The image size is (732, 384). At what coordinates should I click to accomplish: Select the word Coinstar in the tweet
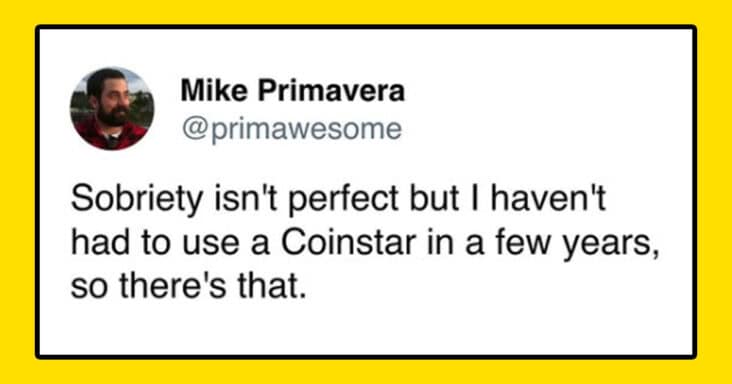pos(348,243)
